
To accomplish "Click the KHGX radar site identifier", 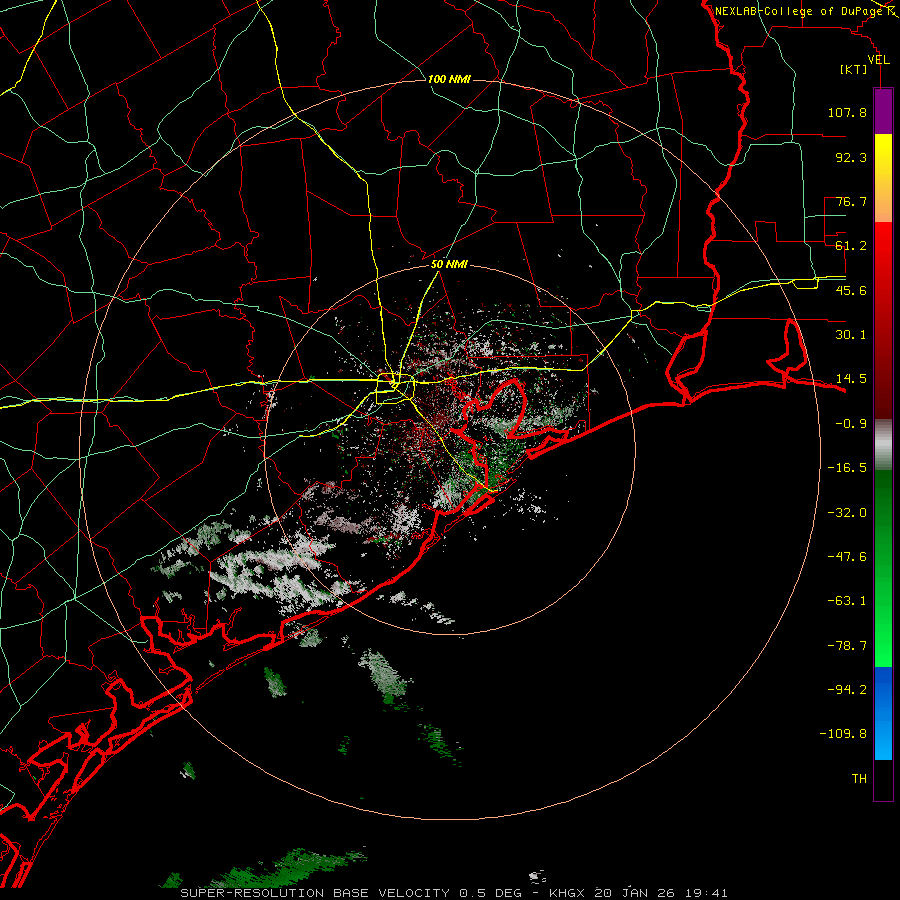I will (569, 893).
